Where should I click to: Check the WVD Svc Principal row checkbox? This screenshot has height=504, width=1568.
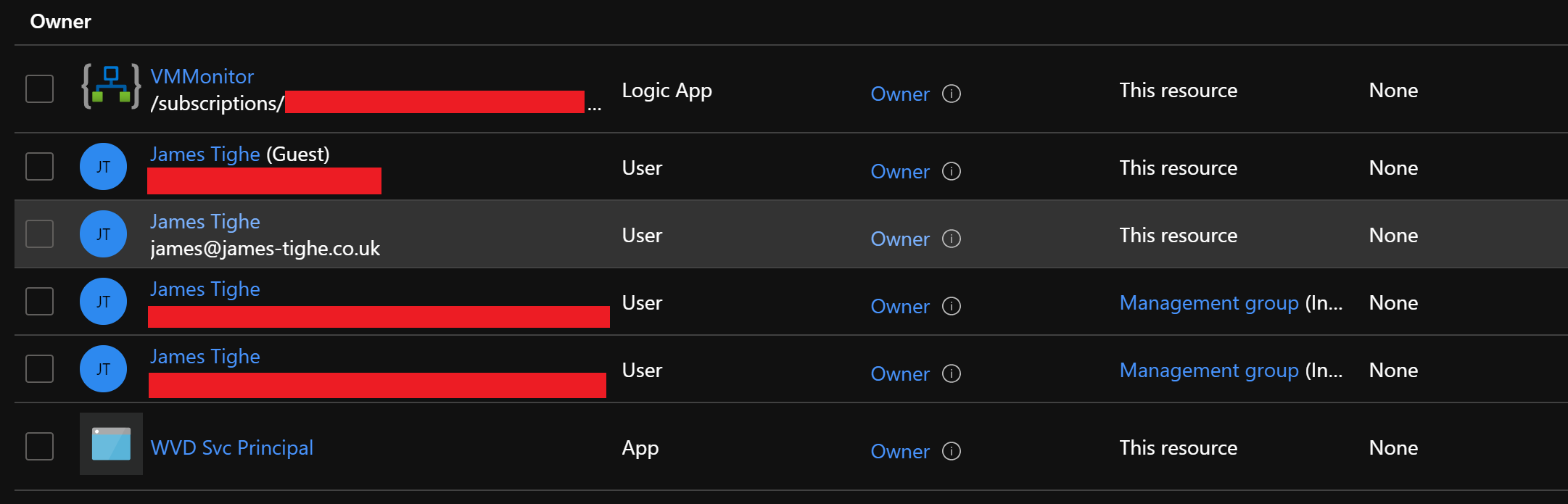pyautogui.click(x=40, y=446)
